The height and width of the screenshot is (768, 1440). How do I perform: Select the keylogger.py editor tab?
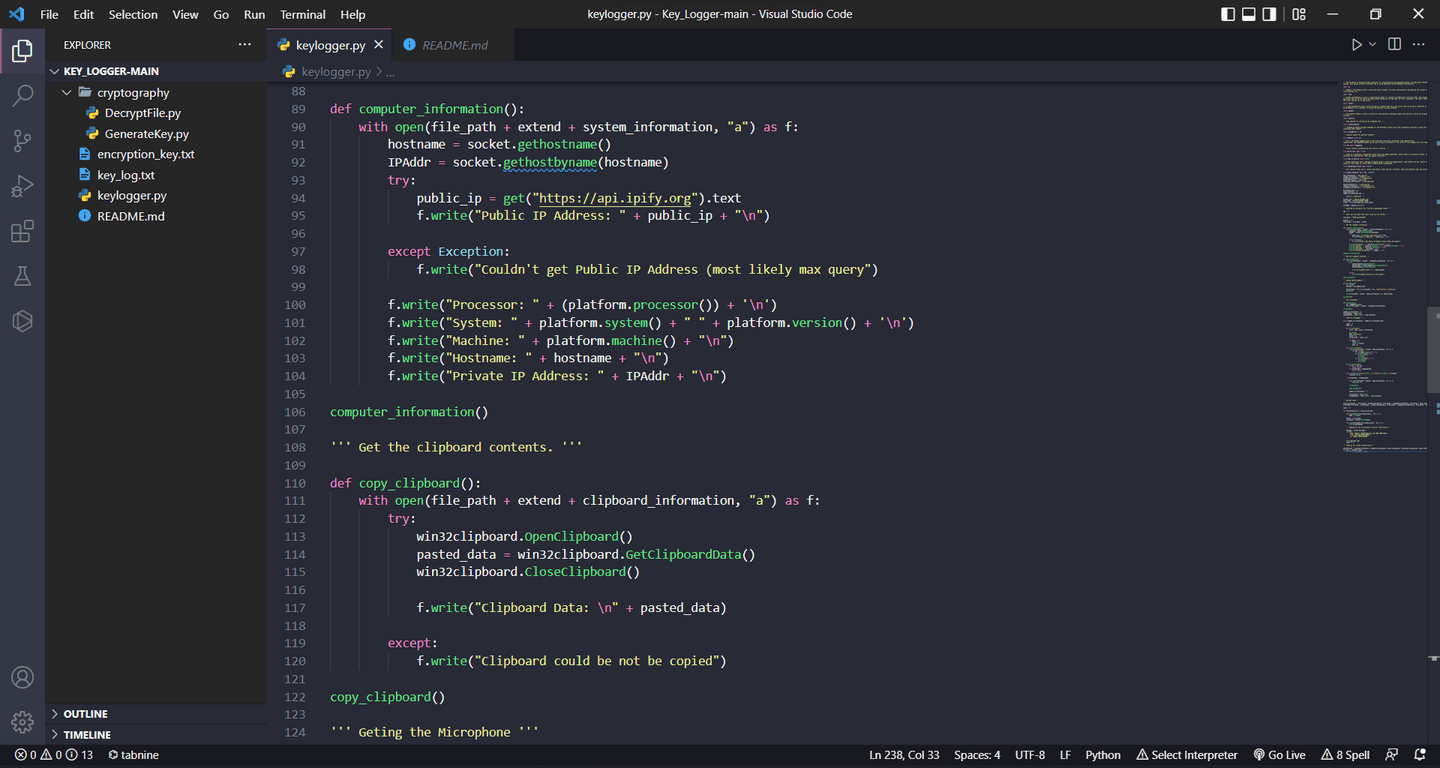[329, 45]
